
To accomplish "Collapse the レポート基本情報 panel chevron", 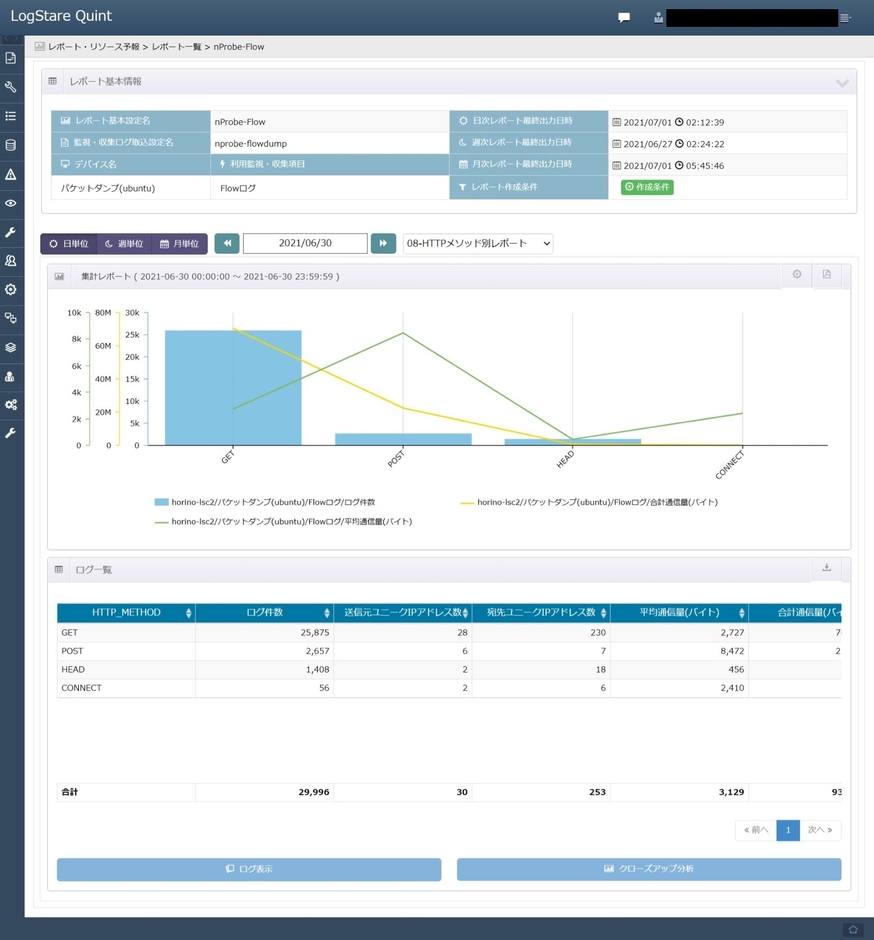I will (x=842, y=82).
